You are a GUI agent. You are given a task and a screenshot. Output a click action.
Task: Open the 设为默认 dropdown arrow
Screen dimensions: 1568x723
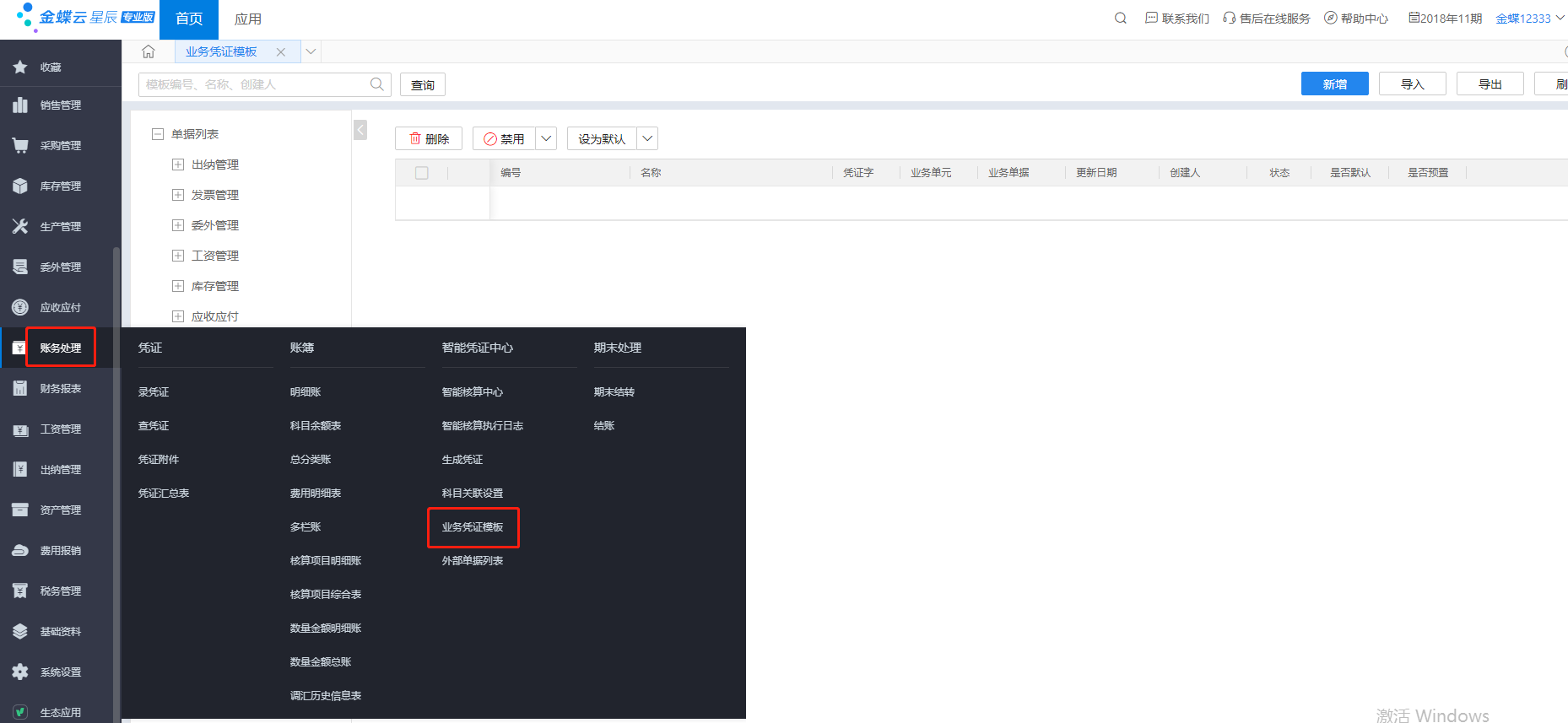647,138
